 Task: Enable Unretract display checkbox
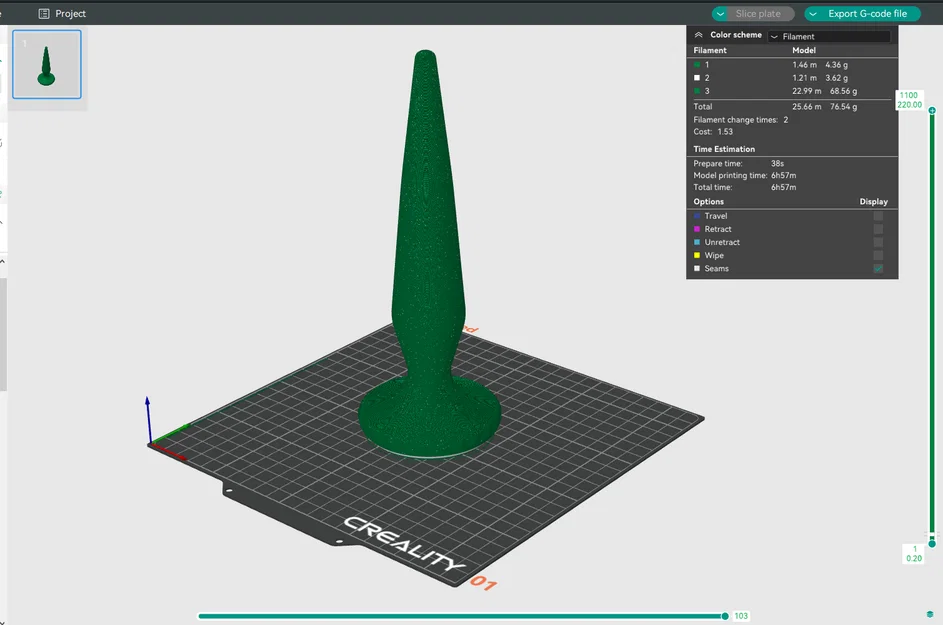(x=878, y=242)
